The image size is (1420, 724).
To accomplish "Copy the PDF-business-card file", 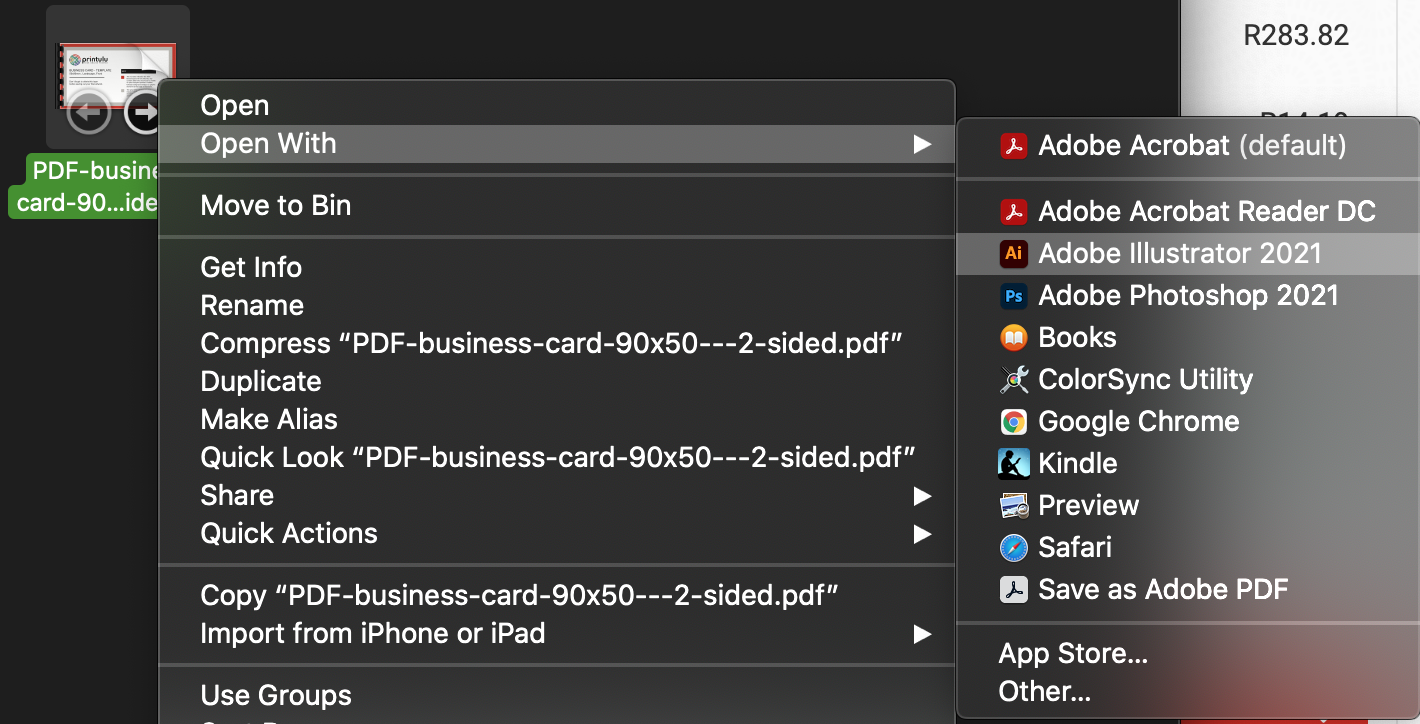I will [x=557, y=596].
